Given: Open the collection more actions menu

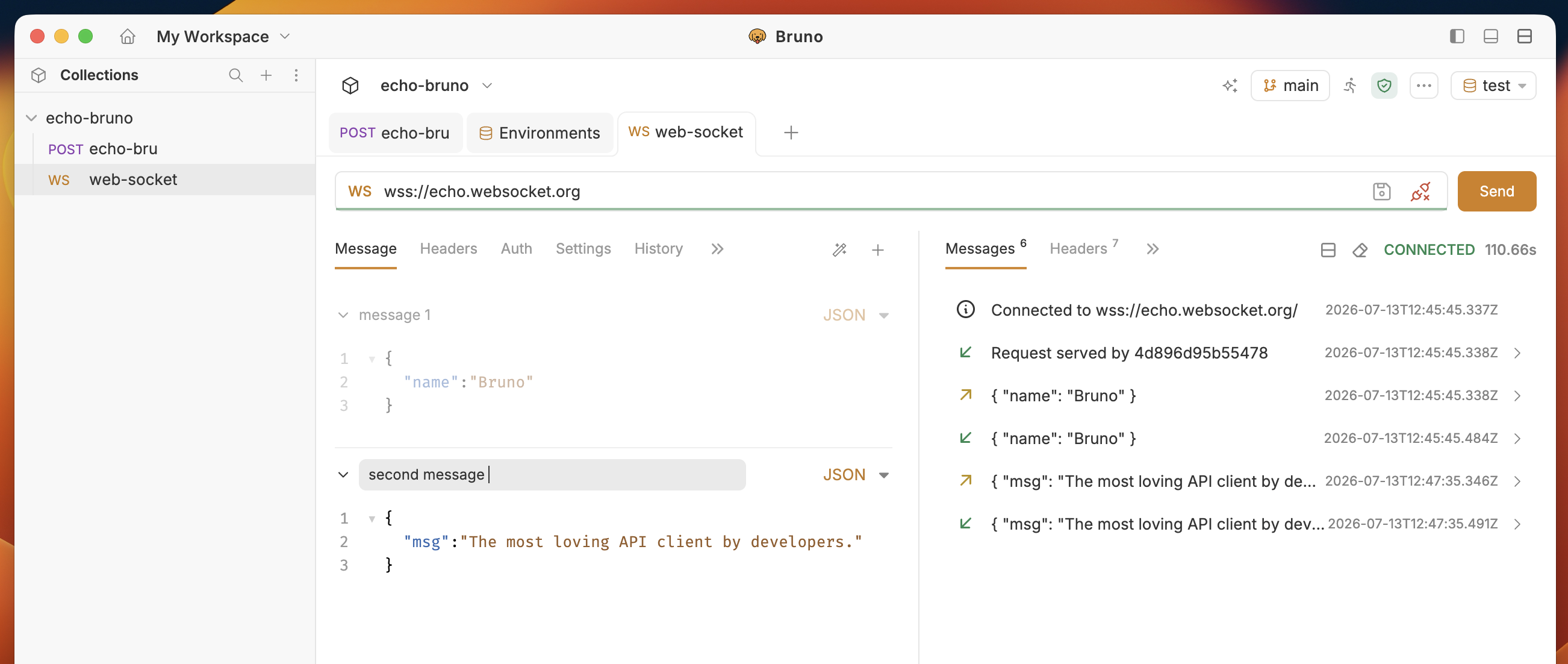Looking at the screenshot, I should tap(1423, 86).
